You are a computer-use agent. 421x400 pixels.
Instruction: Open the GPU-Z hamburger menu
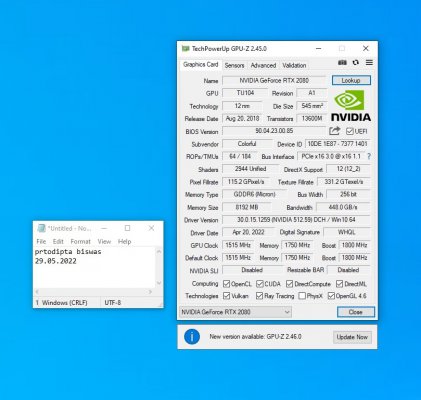click(369, 63)
